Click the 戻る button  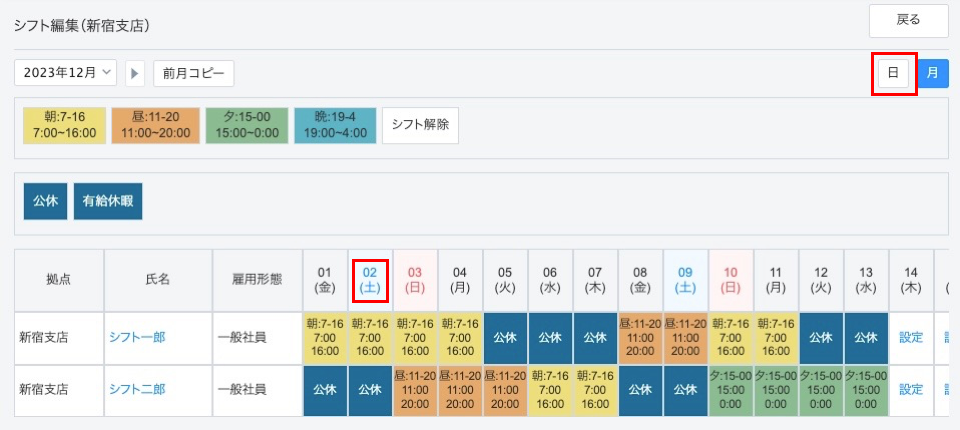(x=908, y=20)
